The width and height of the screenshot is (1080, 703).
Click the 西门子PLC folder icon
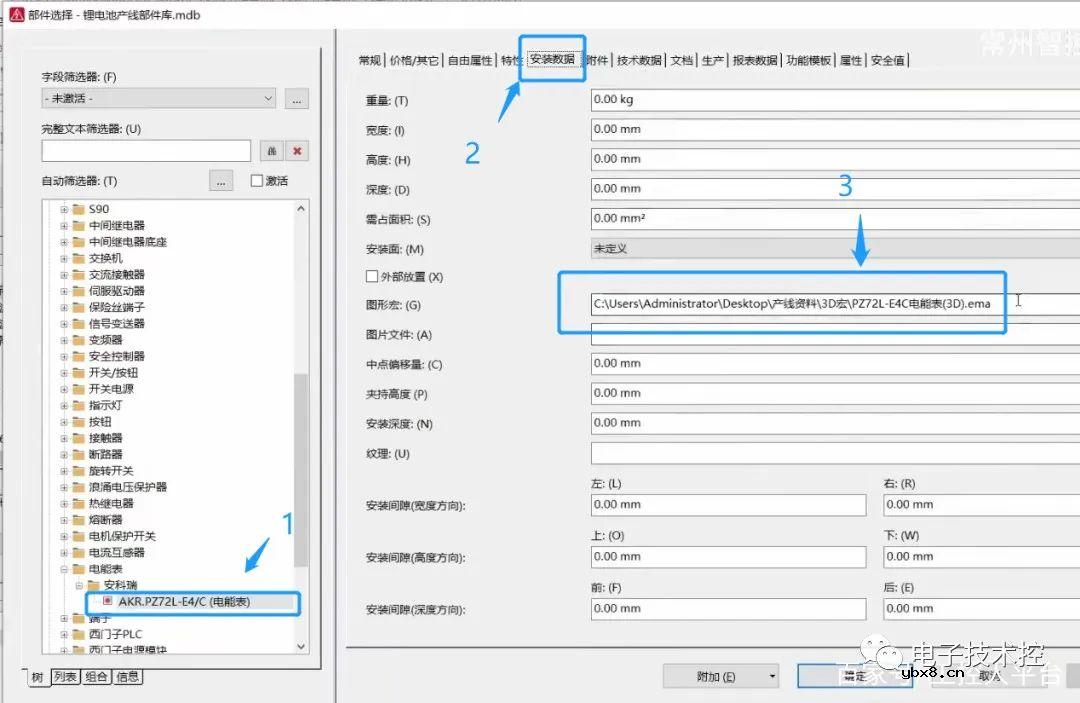coord(79,632)
